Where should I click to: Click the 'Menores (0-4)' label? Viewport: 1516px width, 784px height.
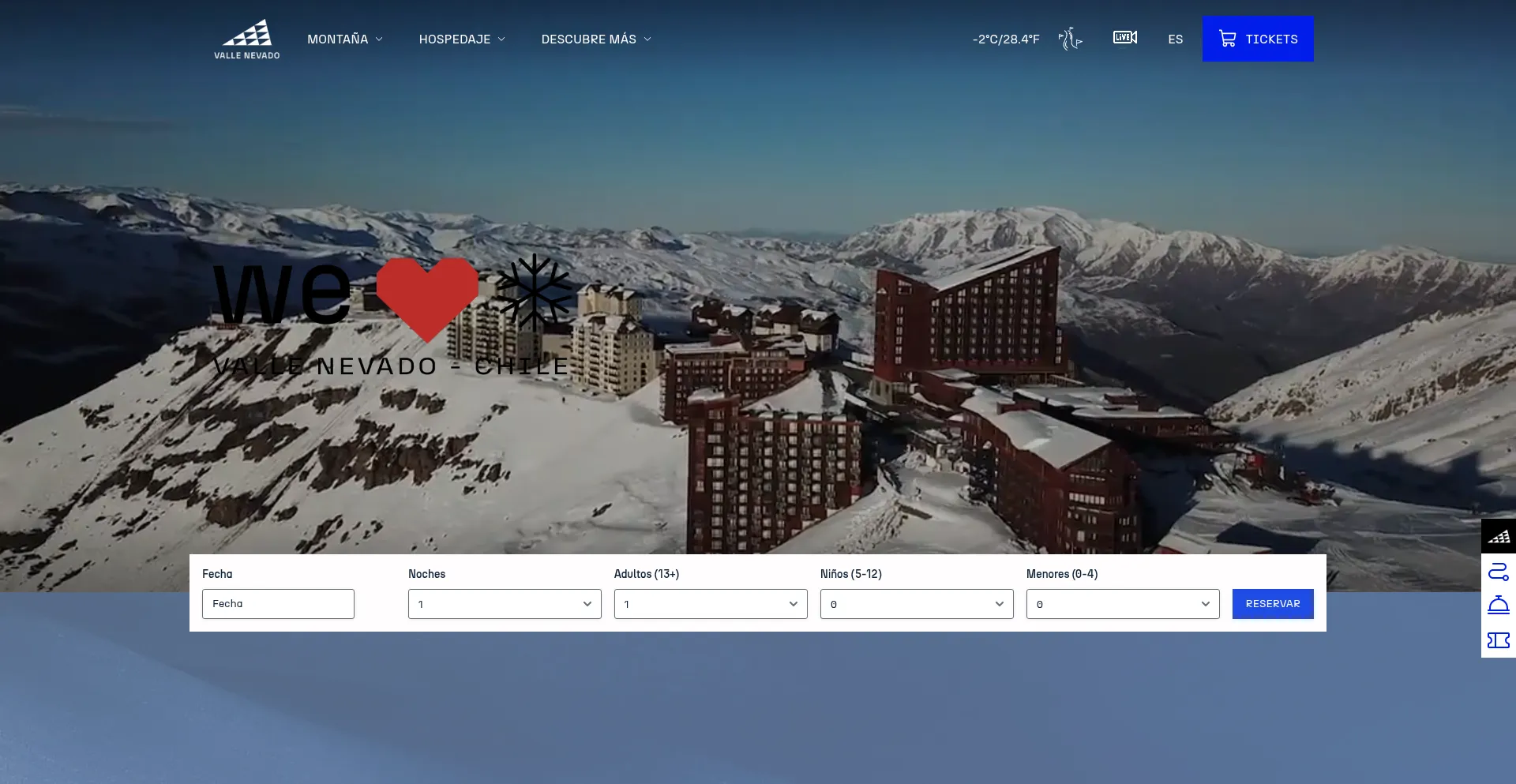coord(1062,574)
